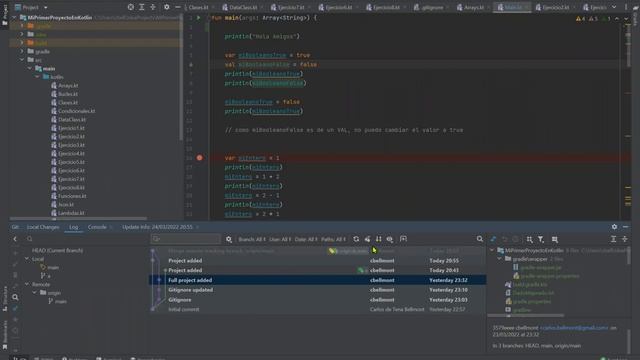The width and height of the screenshot is (640, 360).
Task: Collapse the main folder in Project tree
Action: point(30,69)
